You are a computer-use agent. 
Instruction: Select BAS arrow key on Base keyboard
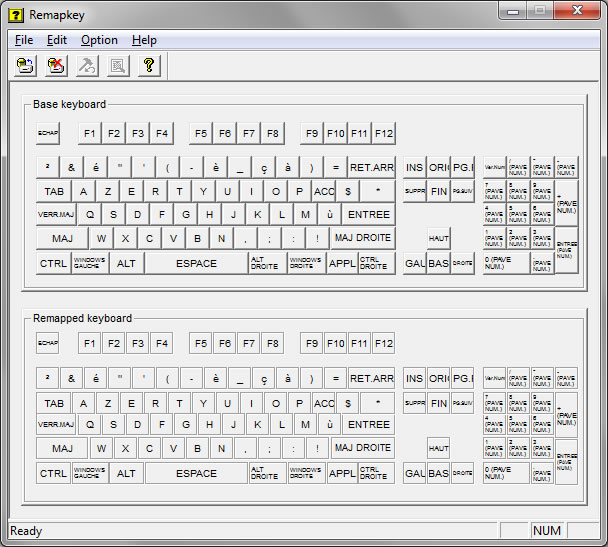439,264
